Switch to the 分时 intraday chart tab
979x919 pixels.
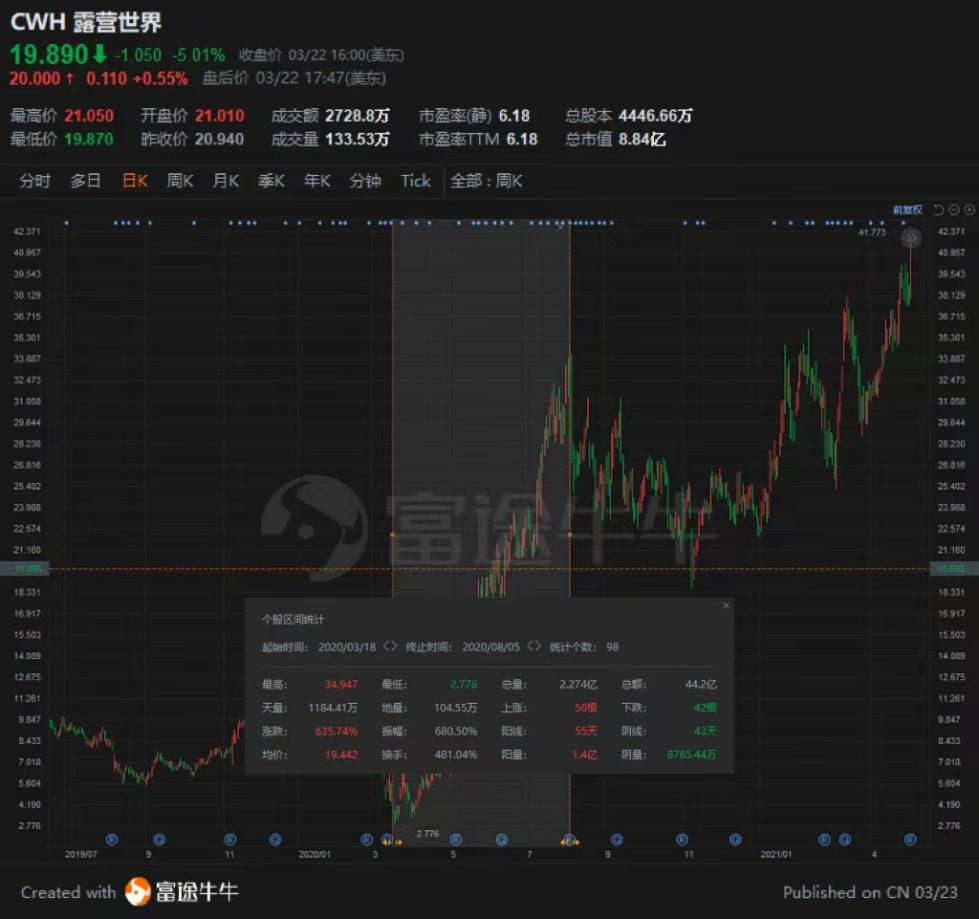(x=34, y=181)
